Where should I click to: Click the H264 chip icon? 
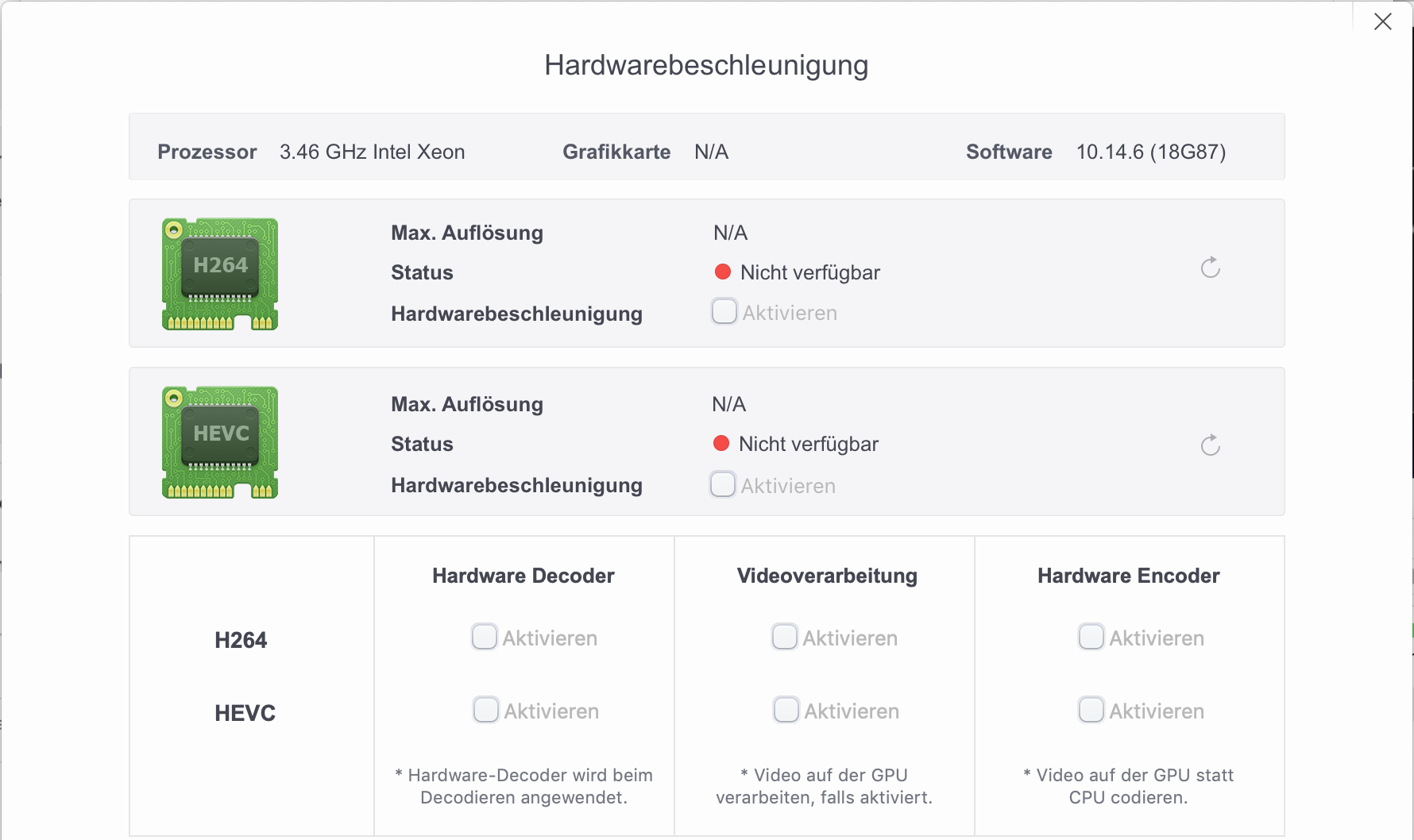coord(220,273)
